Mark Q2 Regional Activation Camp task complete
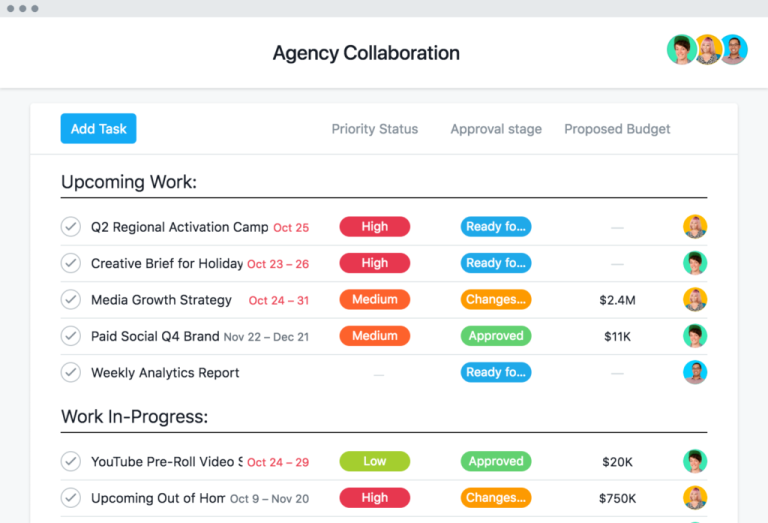 click(71, 227)
